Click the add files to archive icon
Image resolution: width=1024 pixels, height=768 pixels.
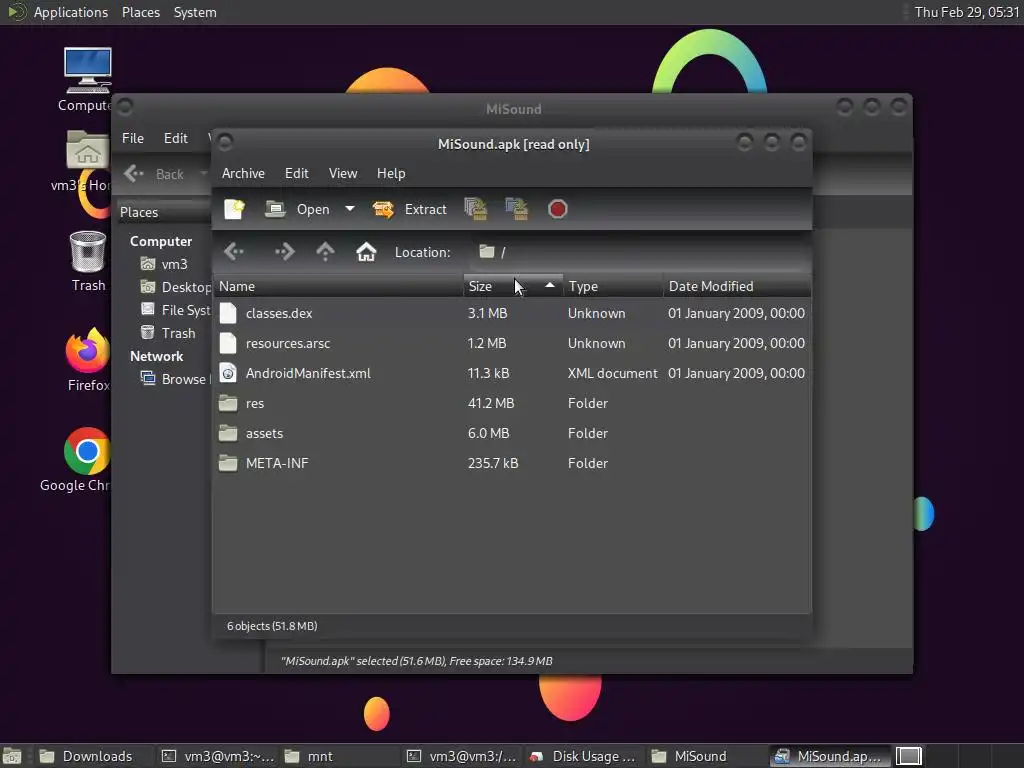coord(476,209)
